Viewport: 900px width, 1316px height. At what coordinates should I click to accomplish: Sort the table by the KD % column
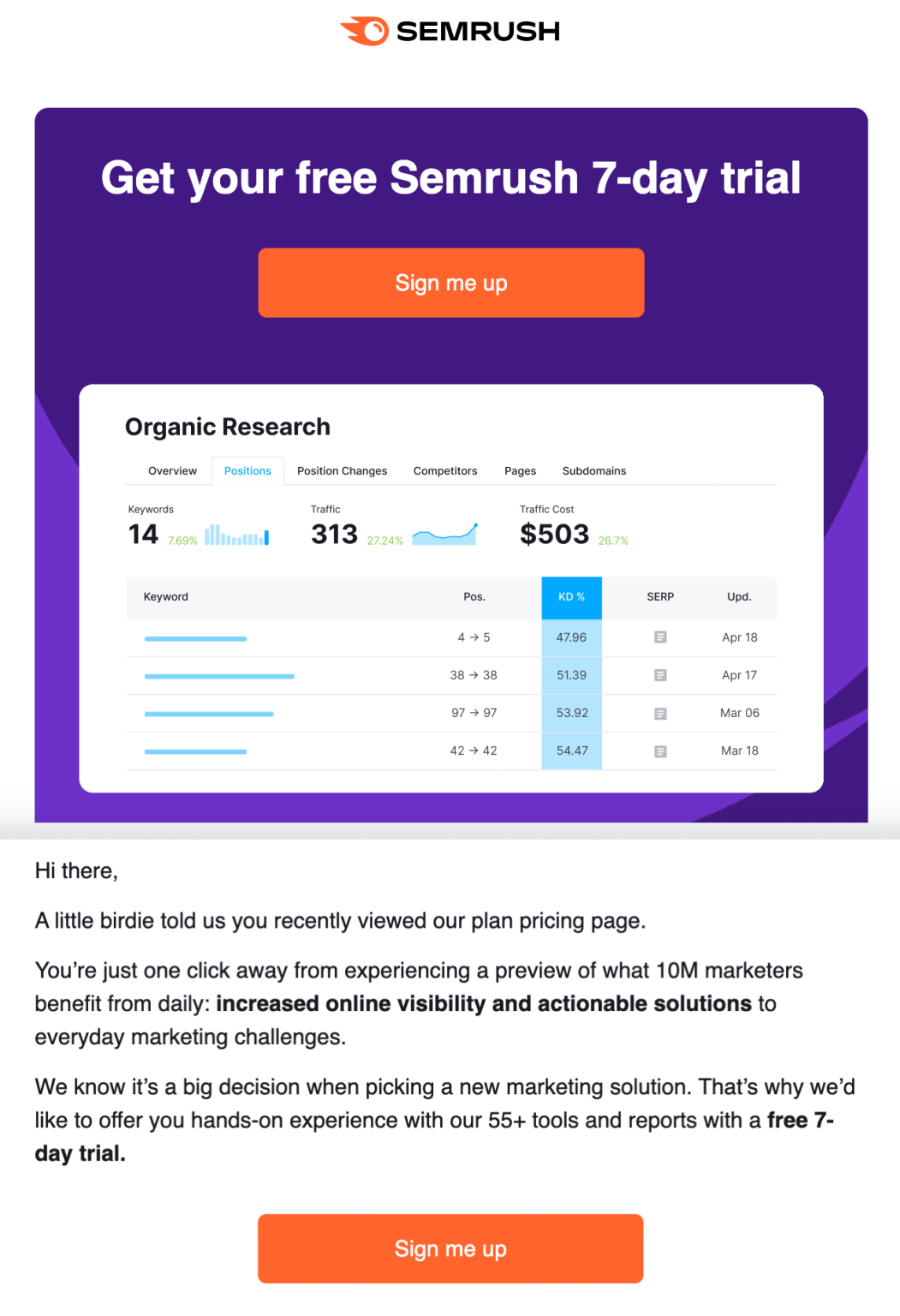(x=571, y=596)
